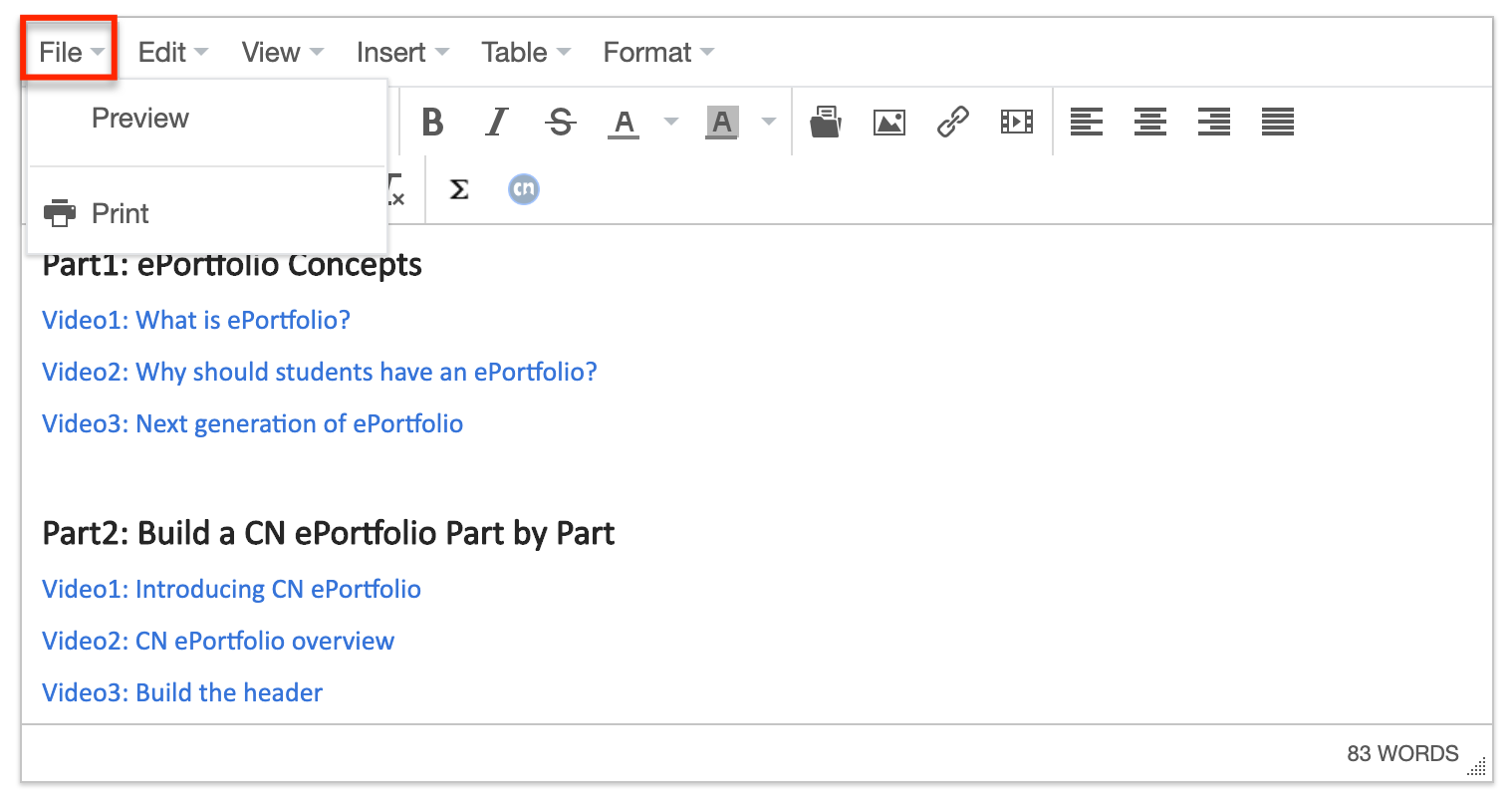Grab the editor resize handle
Image resolution: width=1512 pixels, height=795 pixels.
click(1477, 766)
